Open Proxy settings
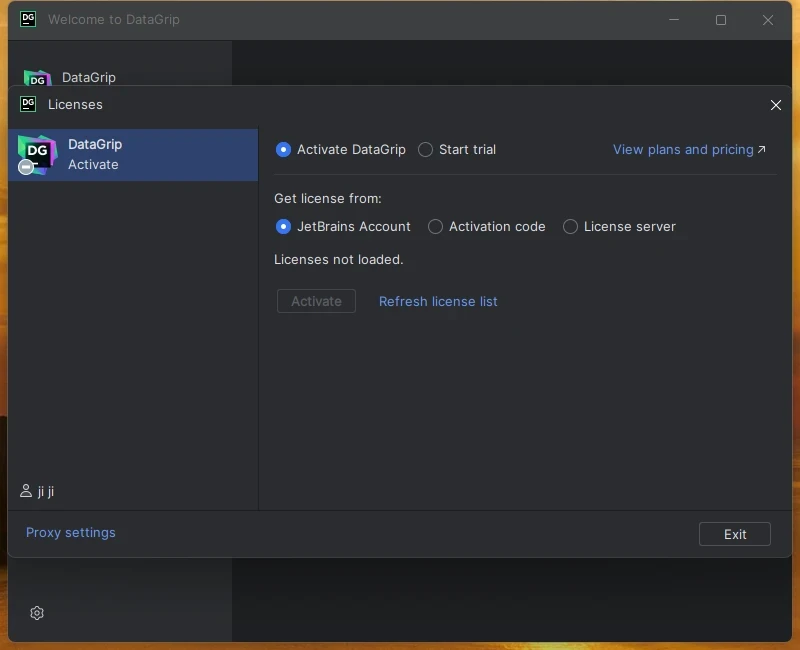This screenshot has width=800, height=650. pos(71,533)
